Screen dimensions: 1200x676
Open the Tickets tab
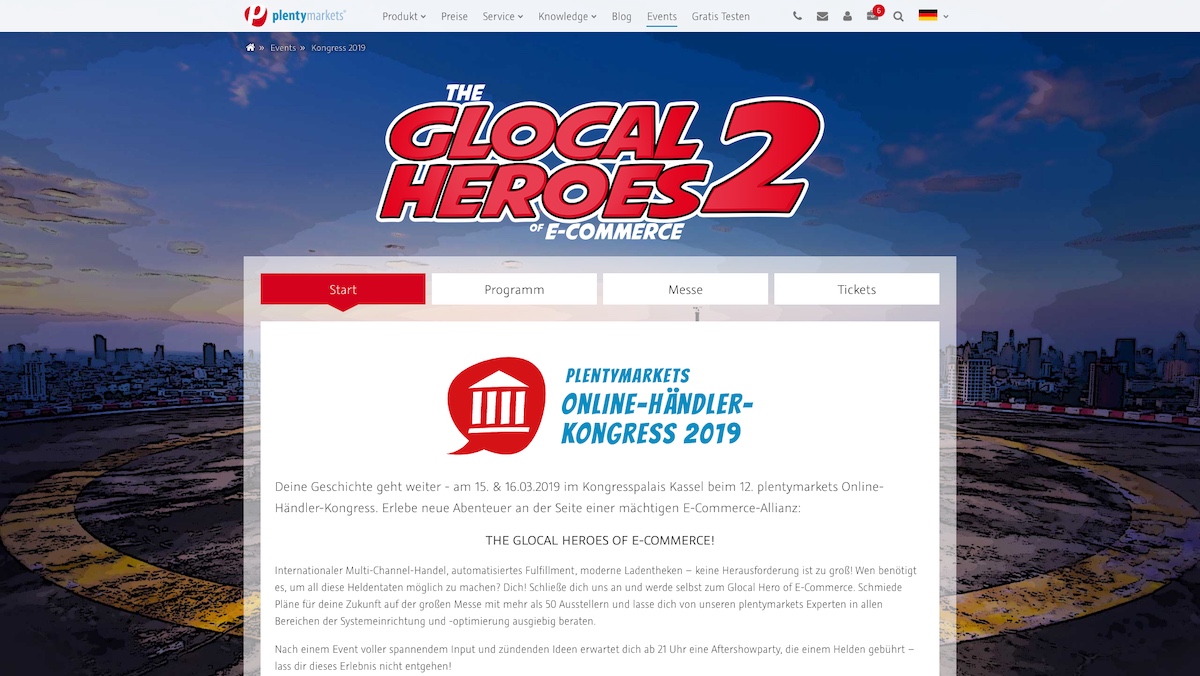coord(857,289)
